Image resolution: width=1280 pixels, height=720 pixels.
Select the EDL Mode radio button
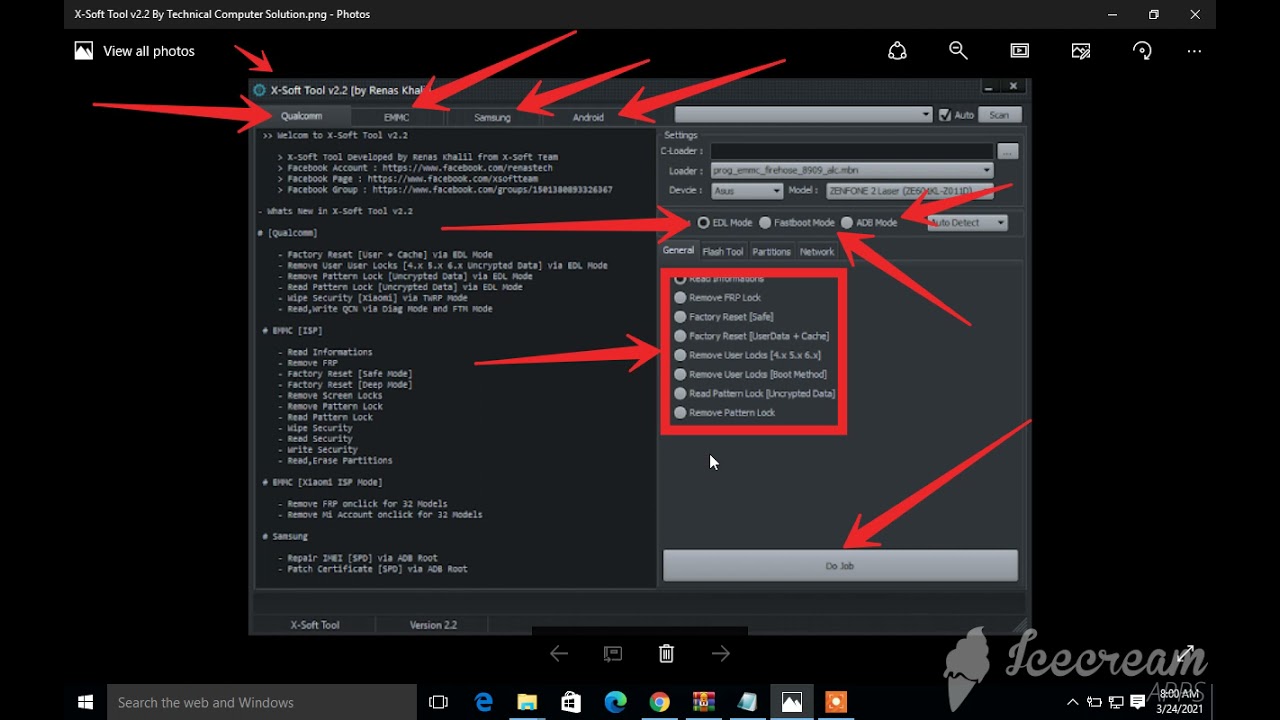pos(704,222)
